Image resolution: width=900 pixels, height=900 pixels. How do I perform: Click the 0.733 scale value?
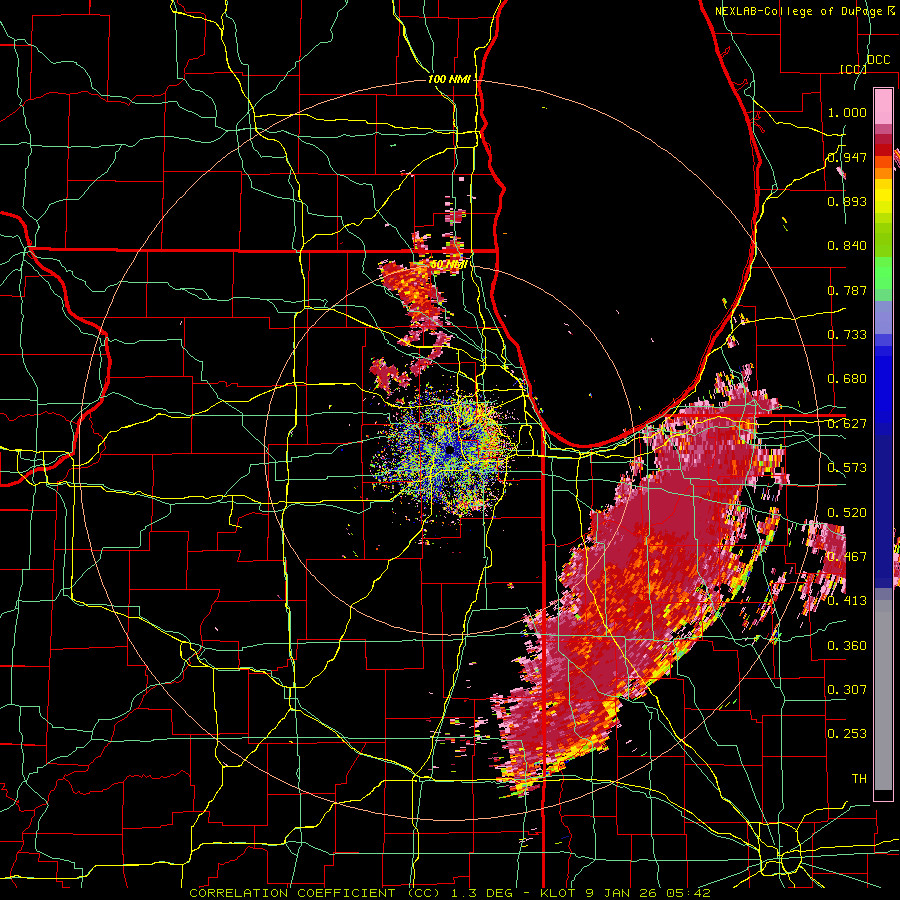[x=847, y=335]
